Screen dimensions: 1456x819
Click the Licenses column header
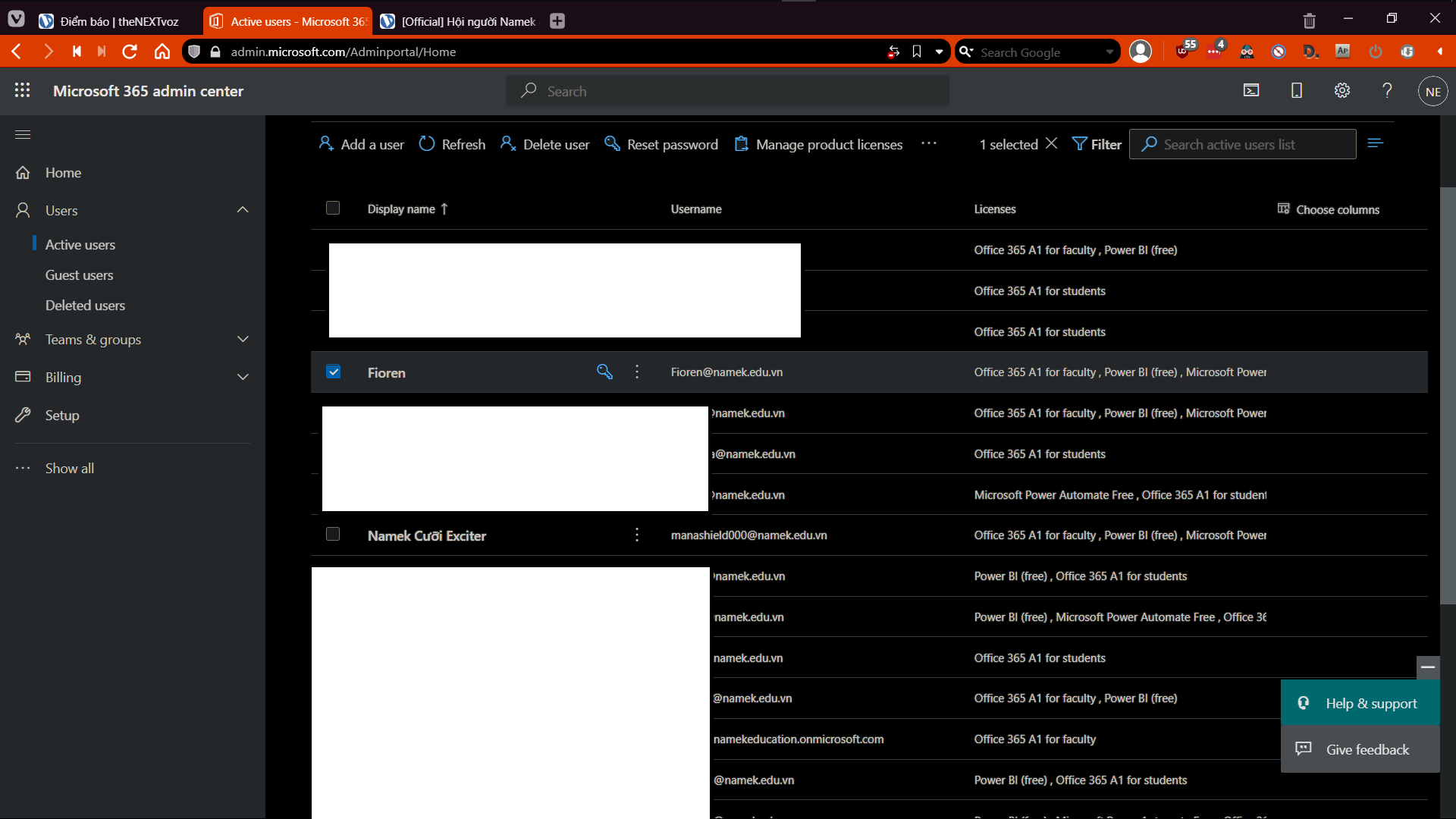(x=995, y=209)
